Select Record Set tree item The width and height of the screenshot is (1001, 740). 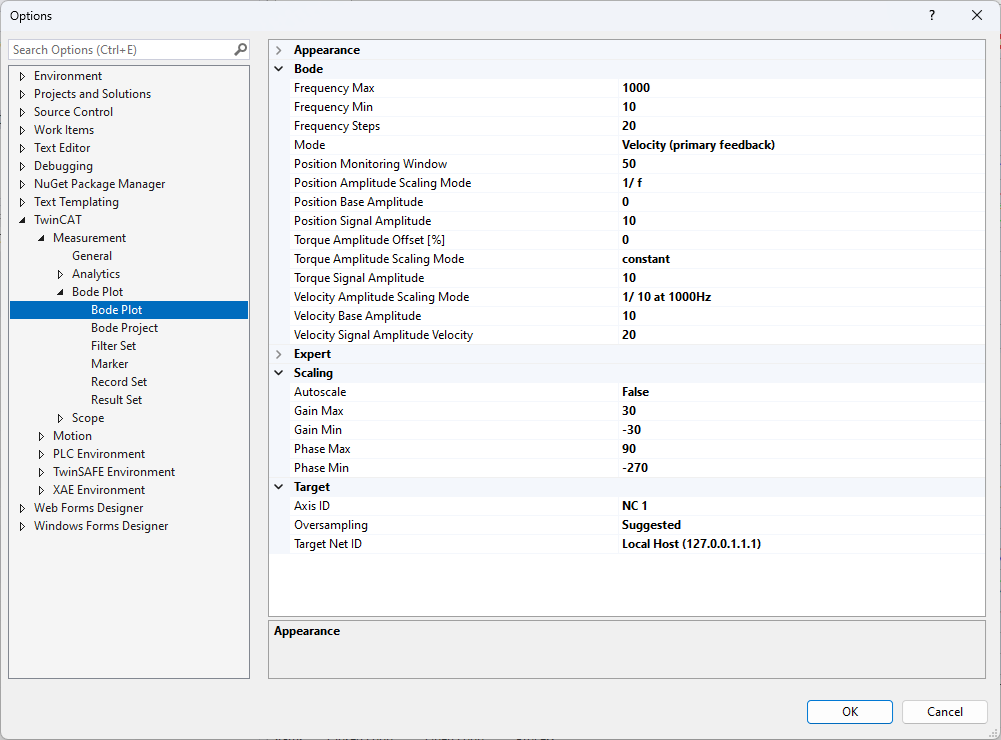tap(119, 381)
